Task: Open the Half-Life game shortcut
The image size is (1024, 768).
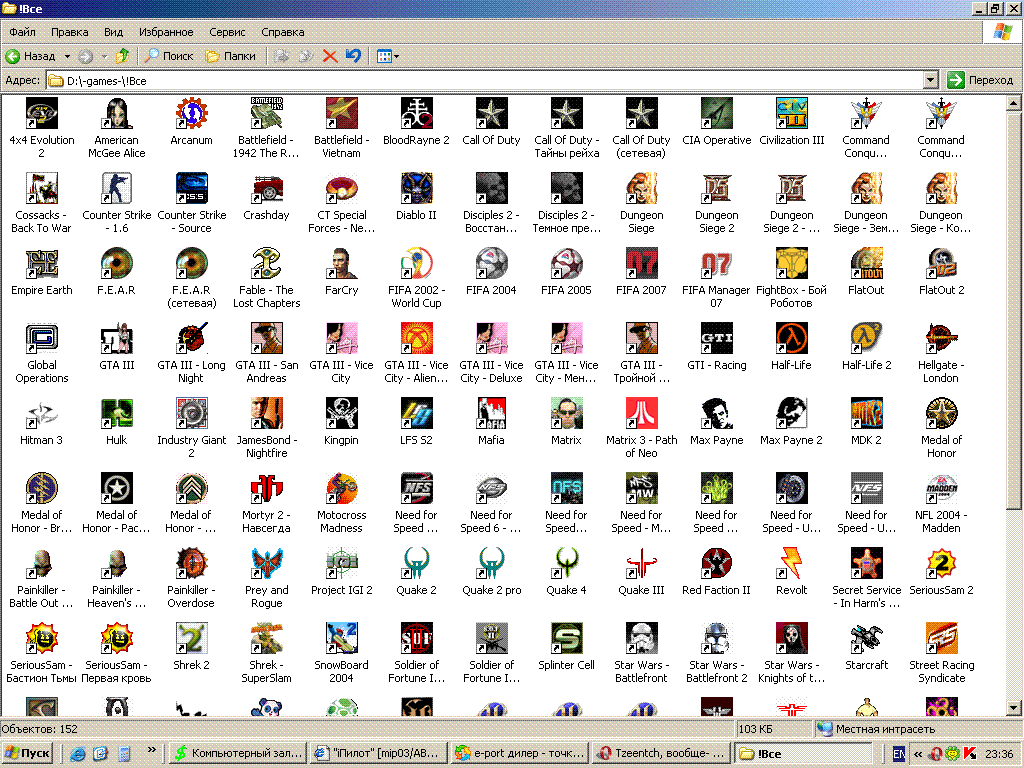Action: coord(791,338)
